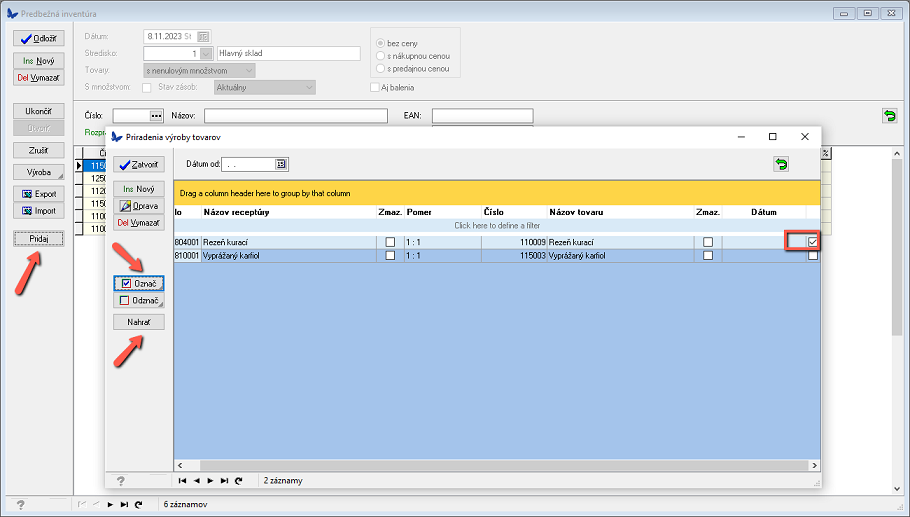This screenshot has width=910, height=517.
Task: Toggle the selection checkbox for Rezeň kurací row
Action: pyautogui.click(x=812, y=242)
